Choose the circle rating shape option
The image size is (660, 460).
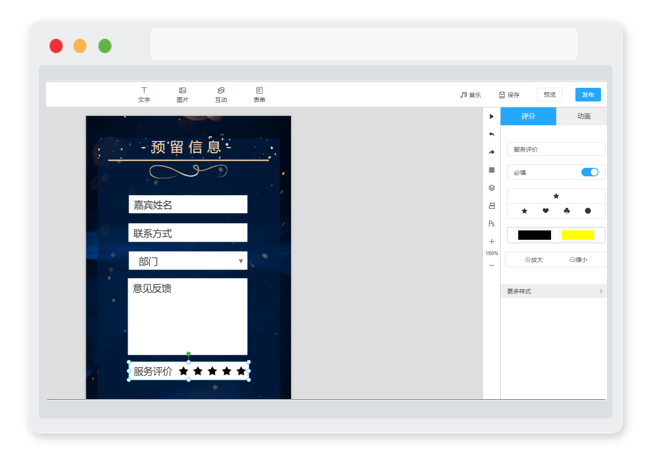click(588, 211)
